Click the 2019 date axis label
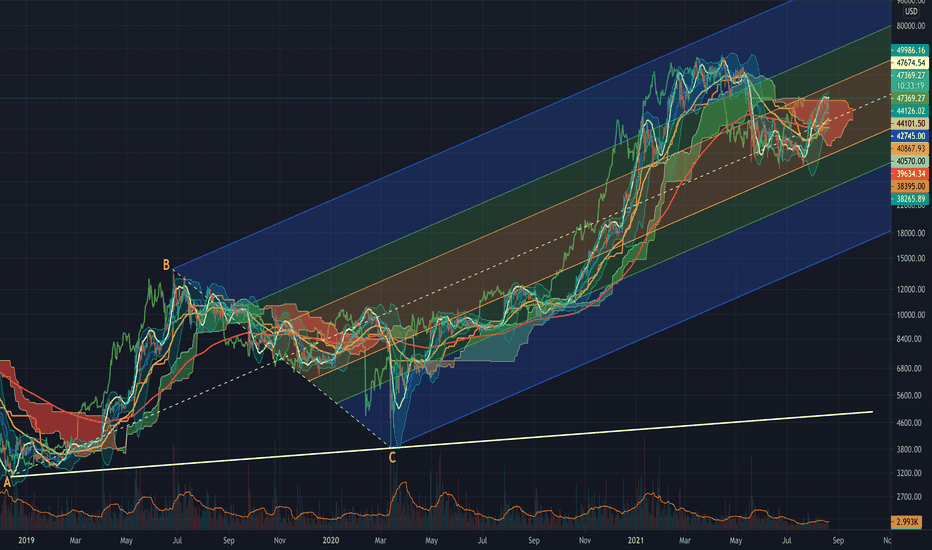Viewport: 932px width, 550px height. pos(26,540)
